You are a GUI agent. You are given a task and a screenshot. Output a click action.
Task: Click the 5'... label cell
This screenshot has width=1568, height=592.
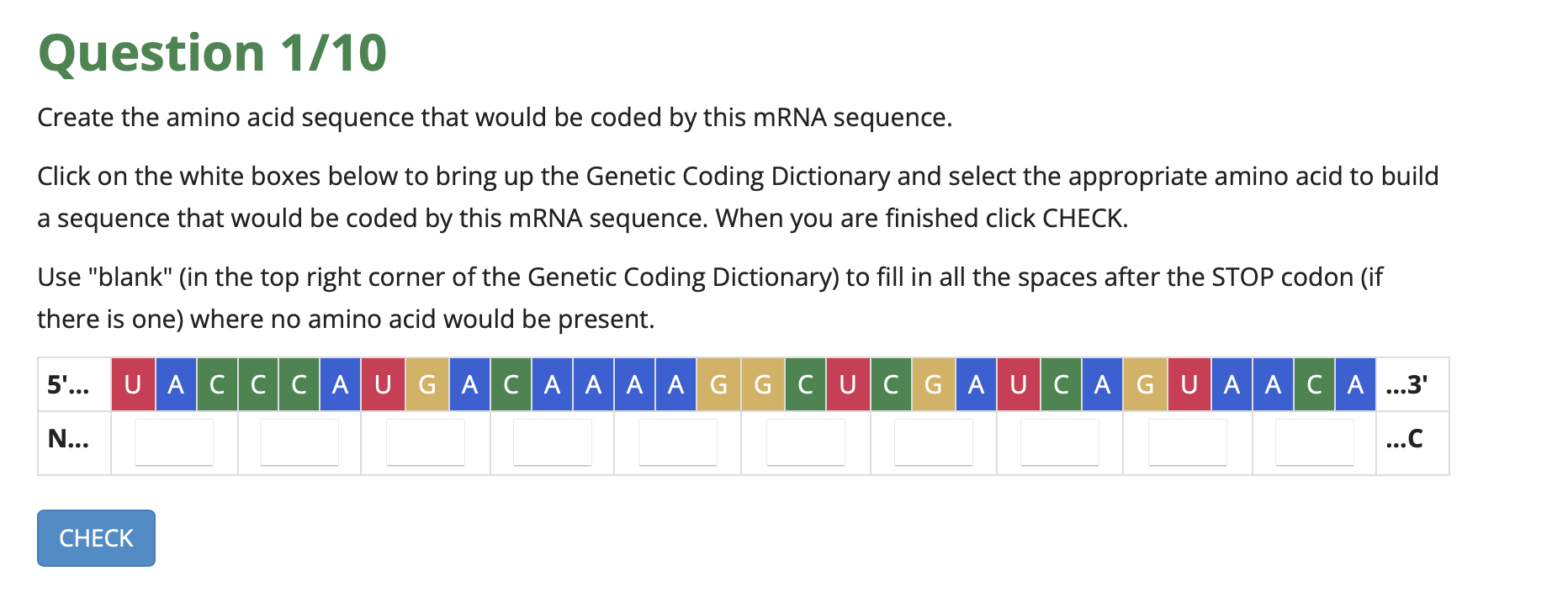point(67,384)
